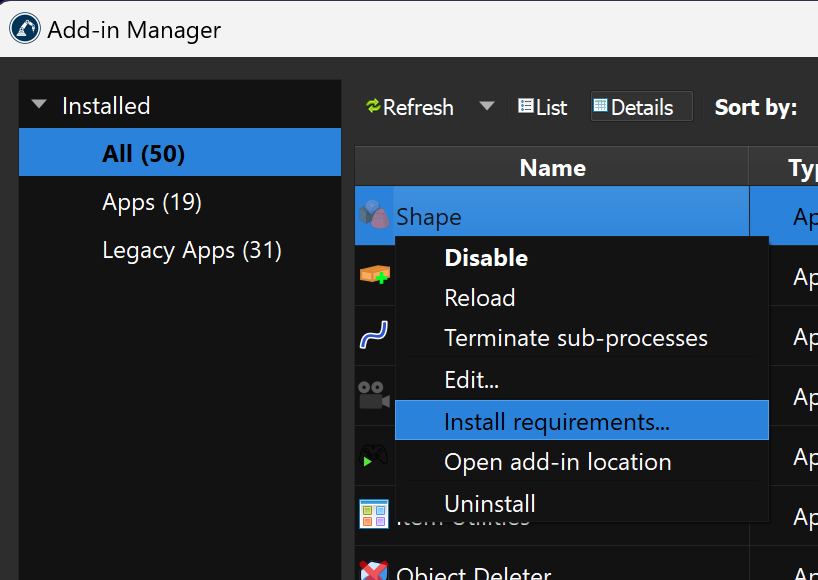Click the game controller add-in icon
Screen dimensions: 818x580
[374, 456]
